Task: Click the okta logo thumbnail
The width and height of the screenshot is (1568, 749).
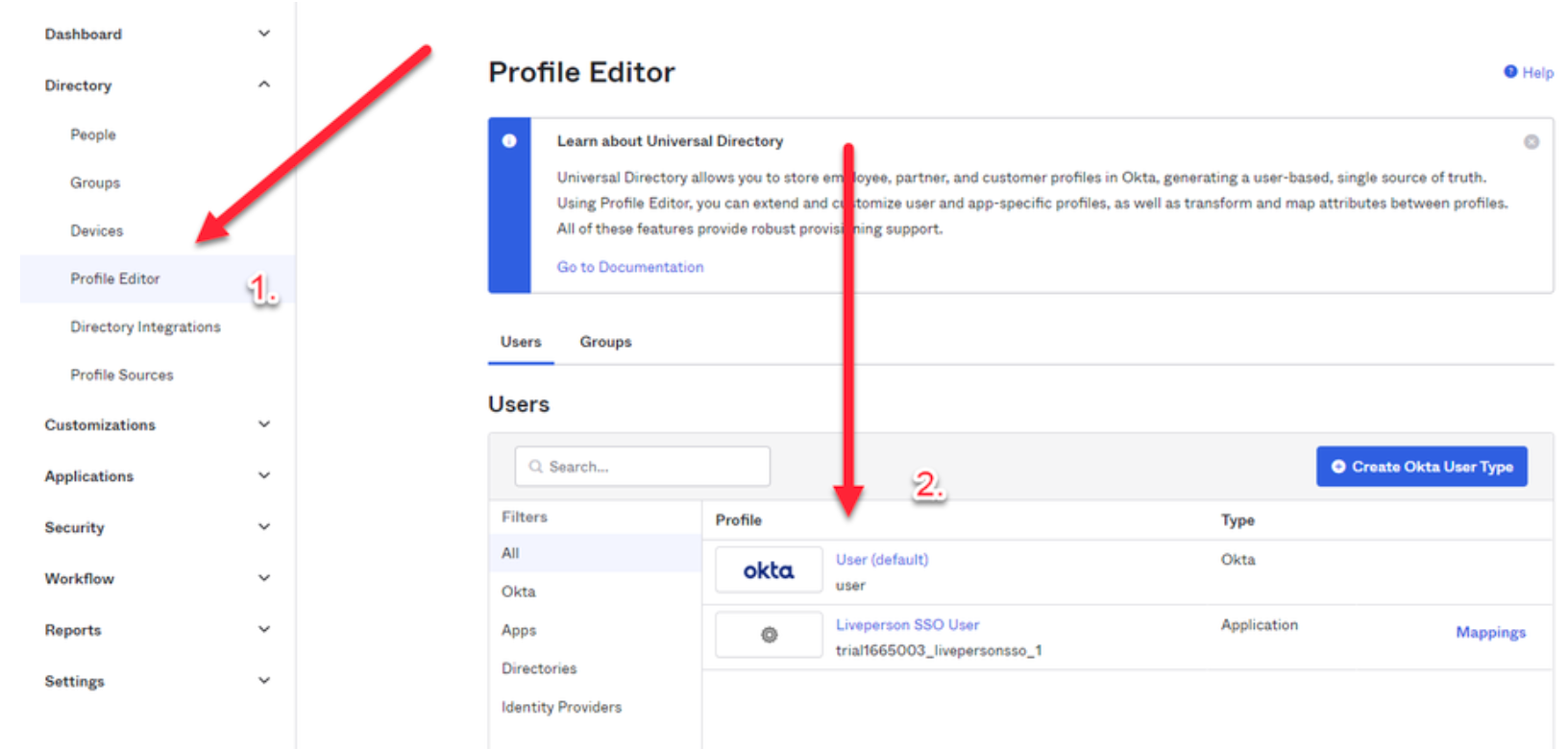Action: coord(769,570)
